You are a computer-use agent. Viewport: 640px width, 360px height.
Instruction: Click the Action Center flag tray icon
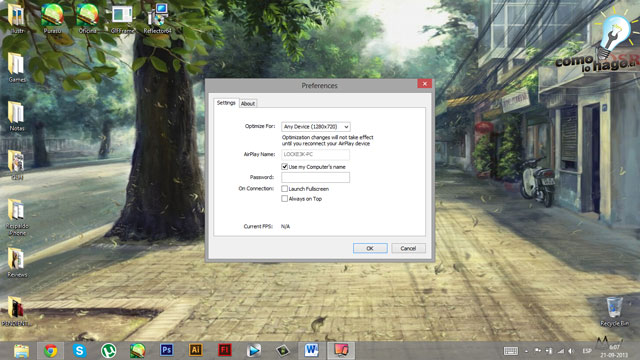tap(538, 351)
